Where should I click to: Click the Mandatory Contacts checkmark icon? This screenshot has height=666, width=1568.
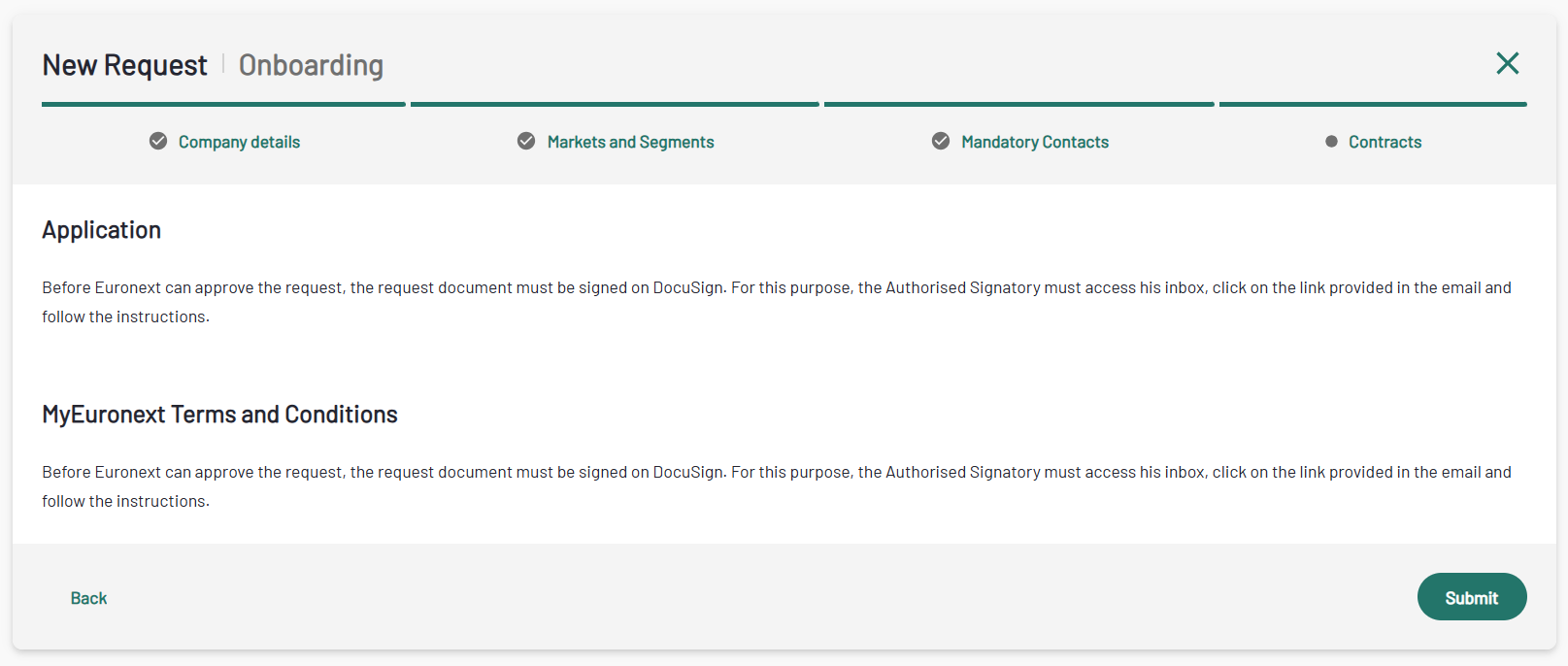coord(941,142)
